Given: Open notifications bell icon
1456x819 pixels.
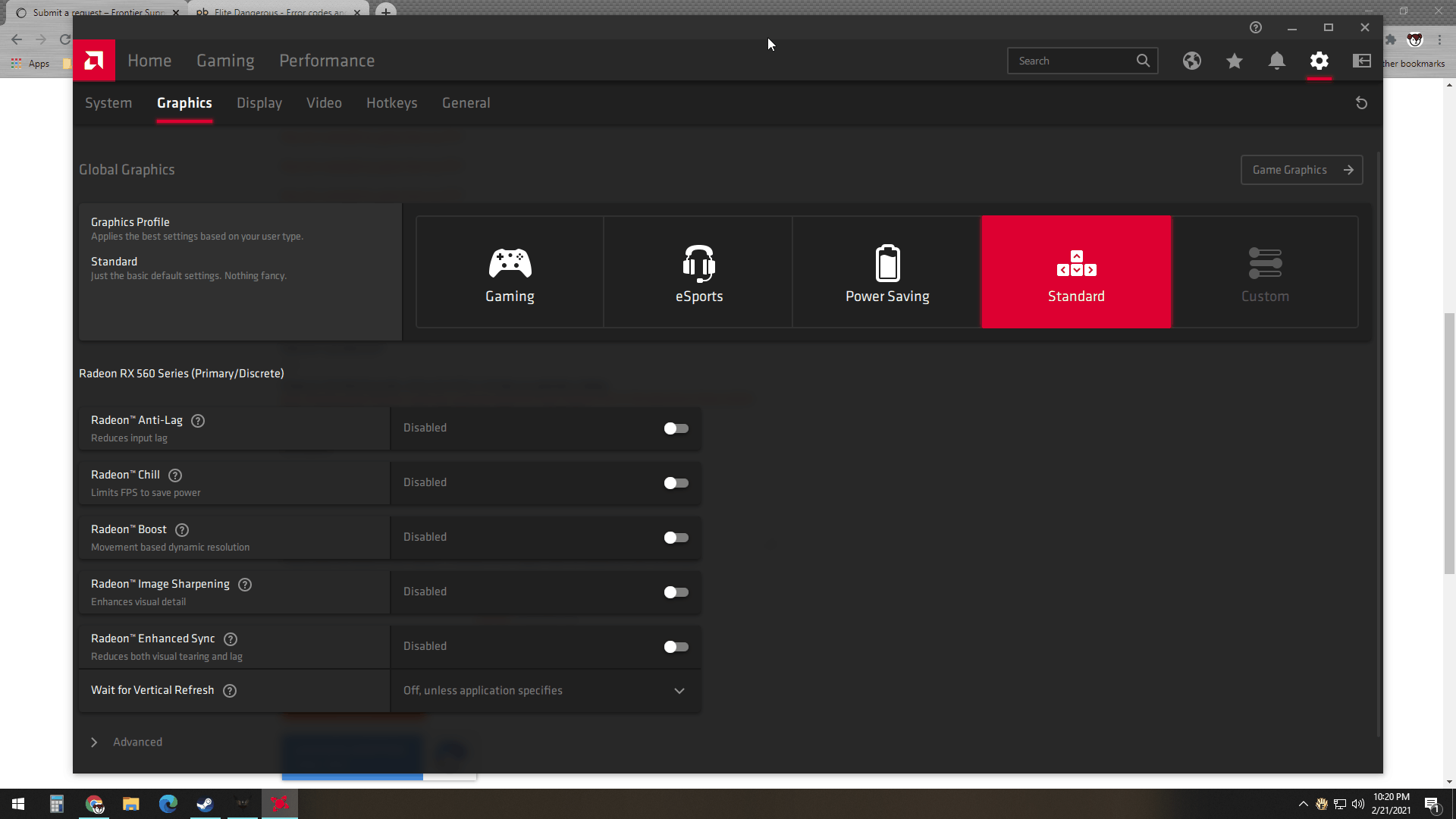Looking at the screenshot, I should [1277, 61].
